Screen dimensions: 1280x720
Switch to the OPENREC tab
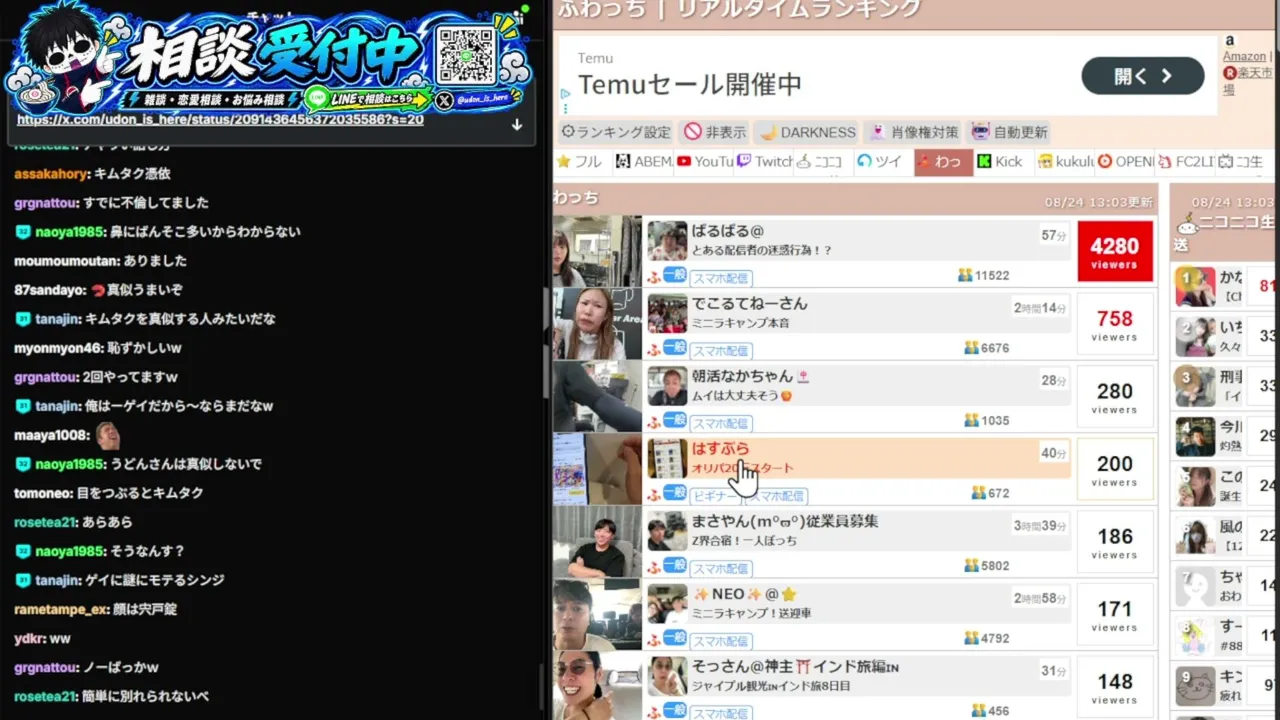(x=1125, y=162)
